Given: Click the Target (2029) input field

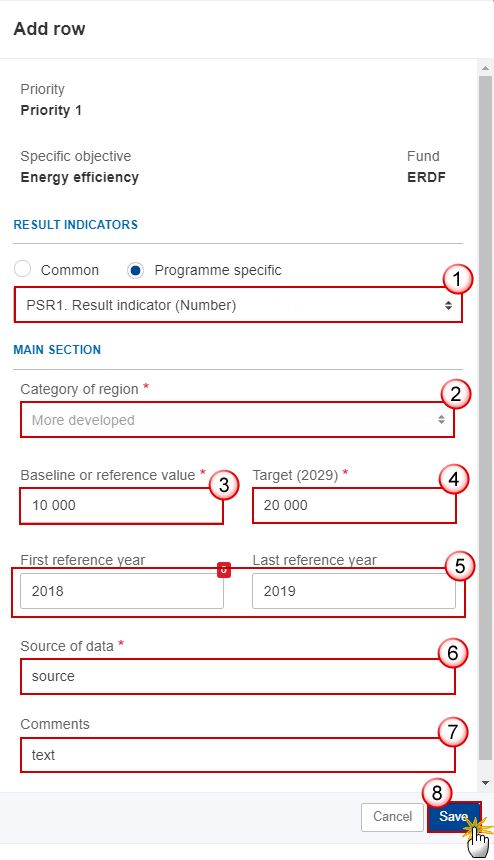Looking at the screenshot, I should tap(354, 506).
